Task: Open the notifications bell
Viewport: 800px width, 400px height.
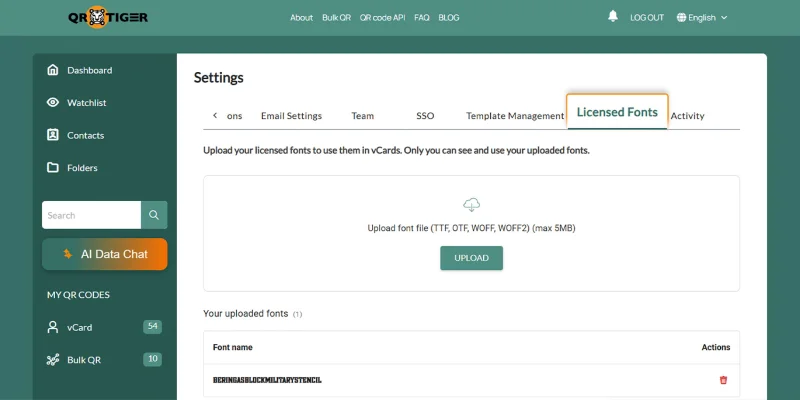Action: 613,16
